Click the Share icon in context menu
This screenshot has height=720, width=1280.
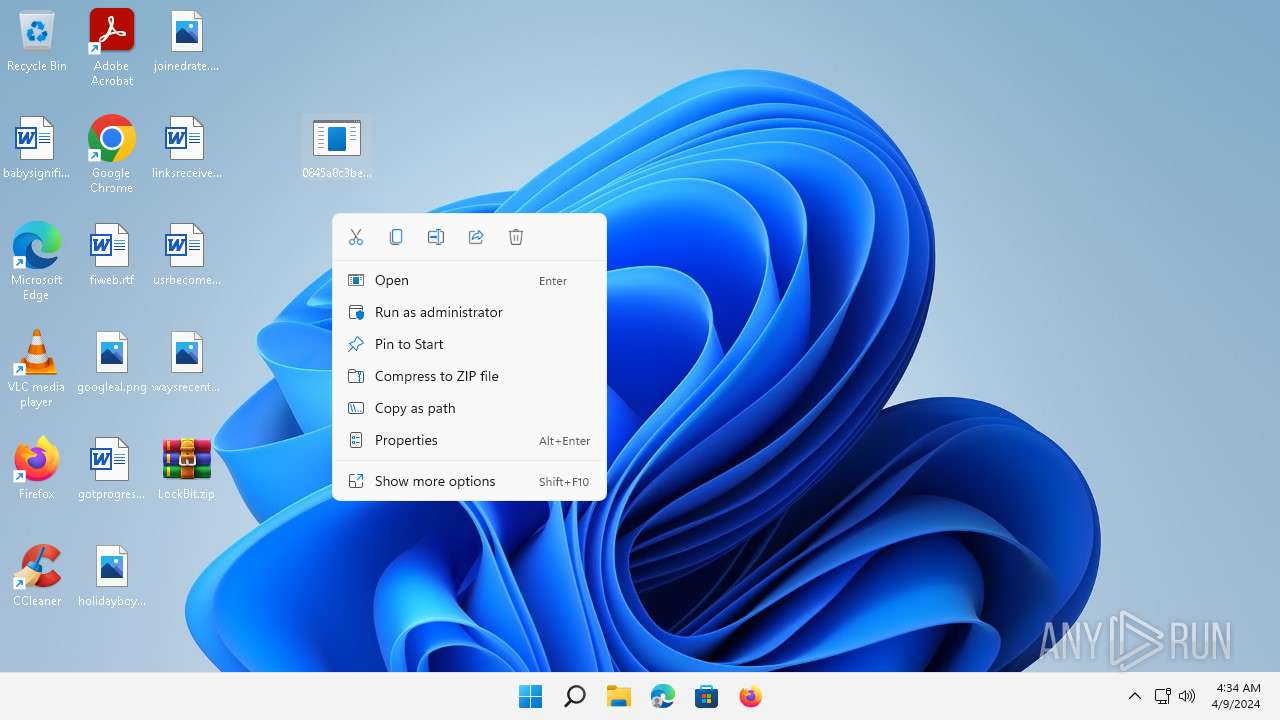(476, 237)
